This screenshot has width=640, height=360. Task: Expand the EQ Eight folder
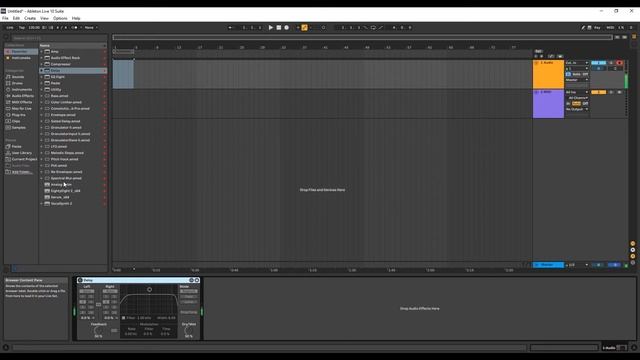pyautogui.click(x=42, y=77)
